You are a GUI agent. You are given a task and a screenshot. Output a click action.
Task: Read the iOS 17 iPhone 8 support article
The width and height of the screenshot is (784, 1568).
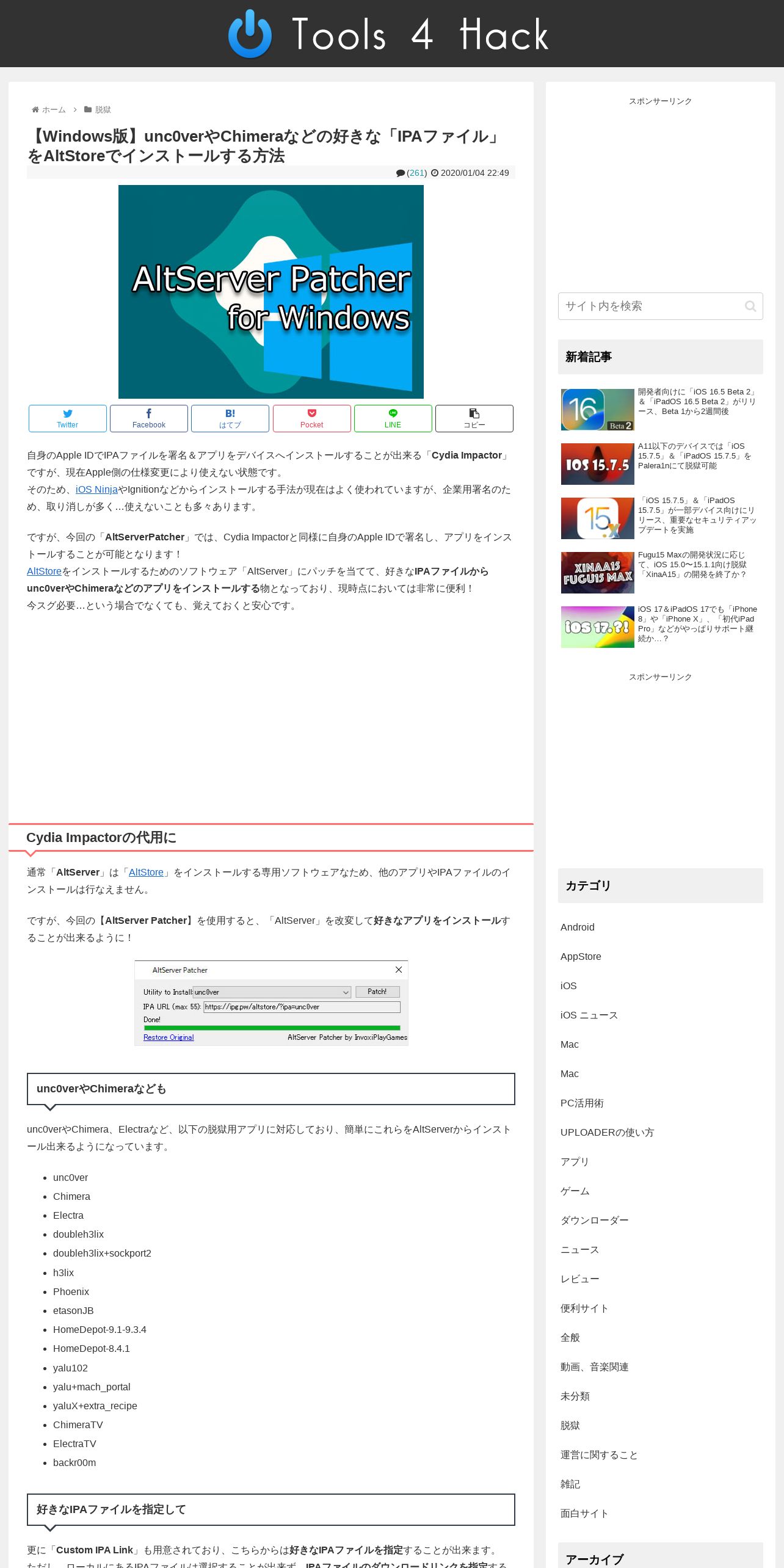tap(698, 624)
